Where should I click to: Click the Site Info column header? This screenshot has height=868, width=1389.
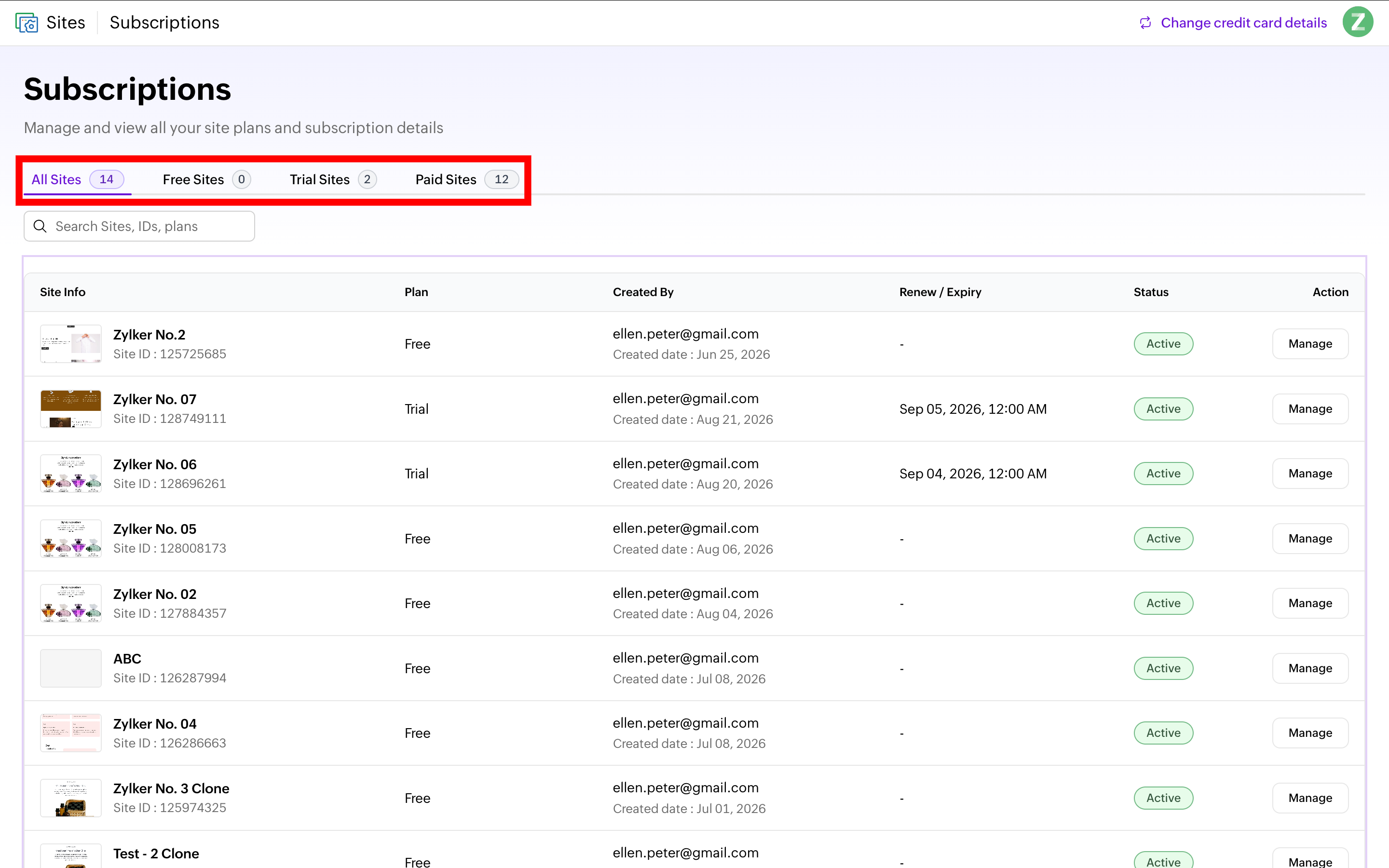click(x=63, y=292)
